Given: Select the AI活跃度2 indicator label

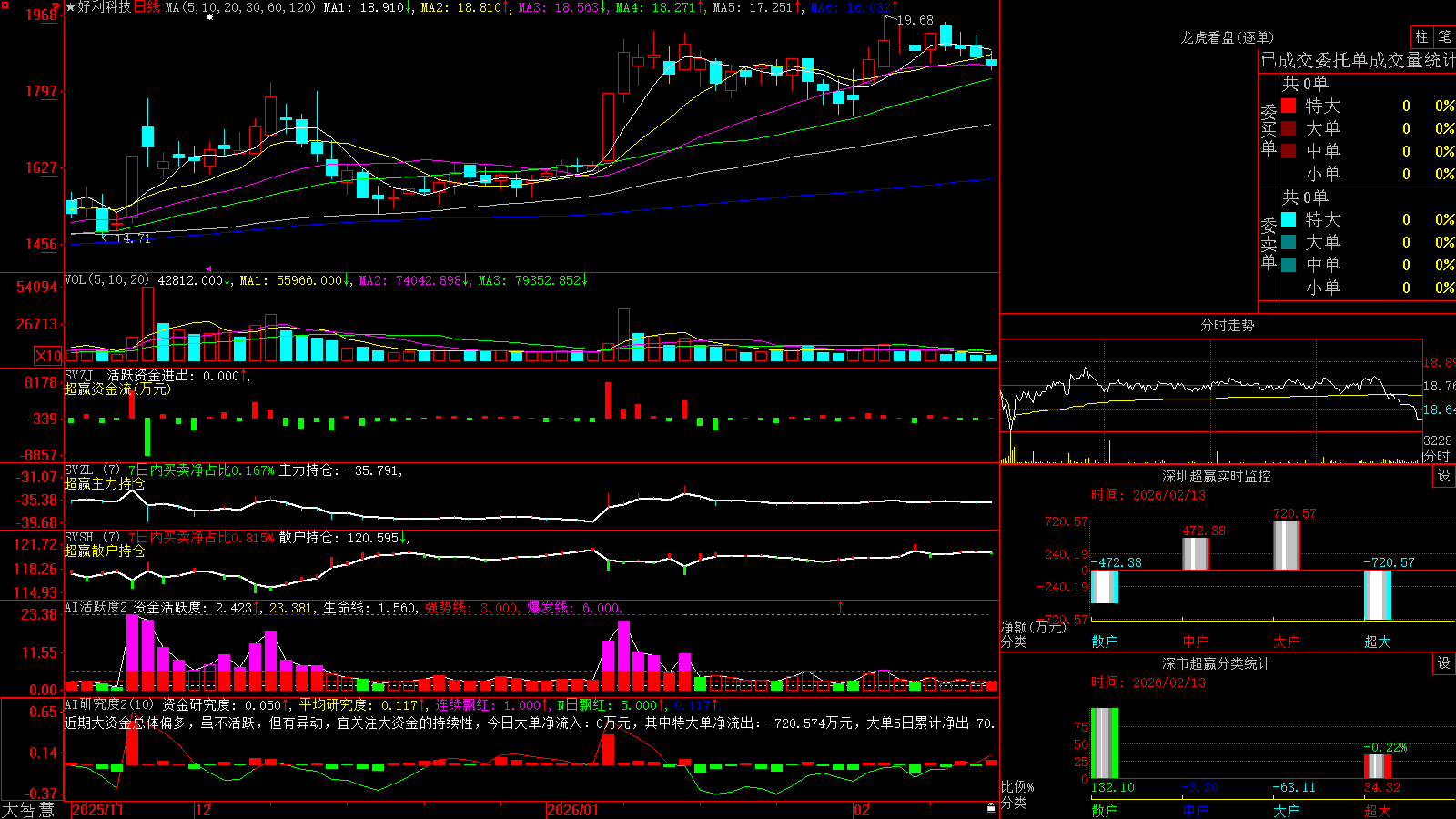Looking at the screenshot, I should pyautogui.click(x=96, y=608).
